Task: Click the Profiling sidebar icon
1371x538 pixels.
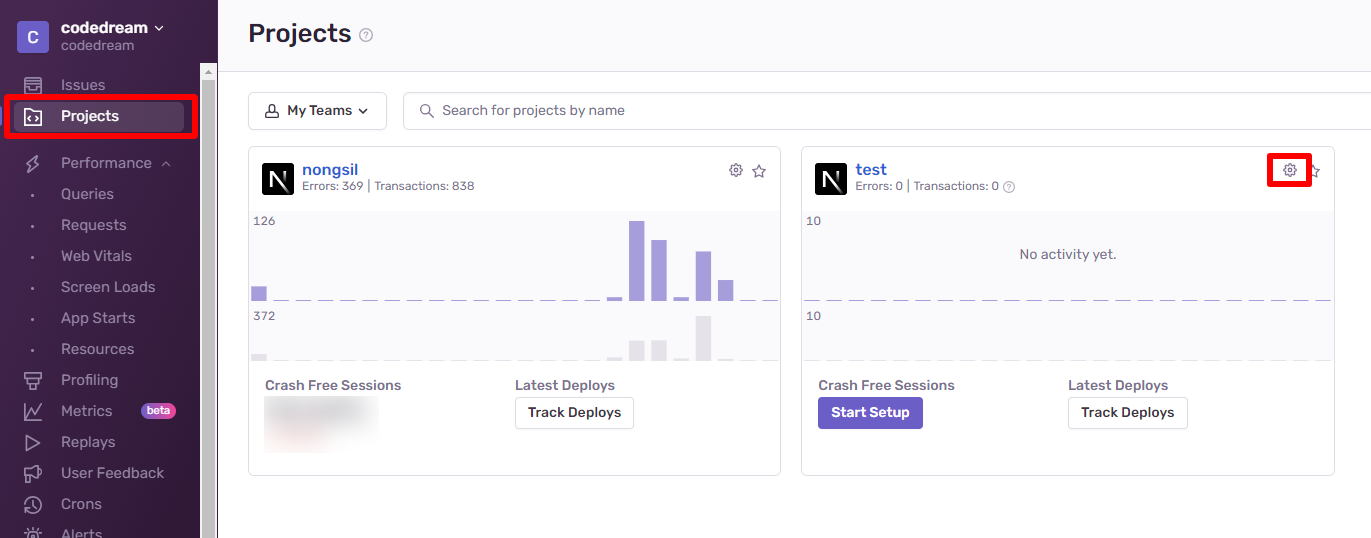Action: click(33, 380)
